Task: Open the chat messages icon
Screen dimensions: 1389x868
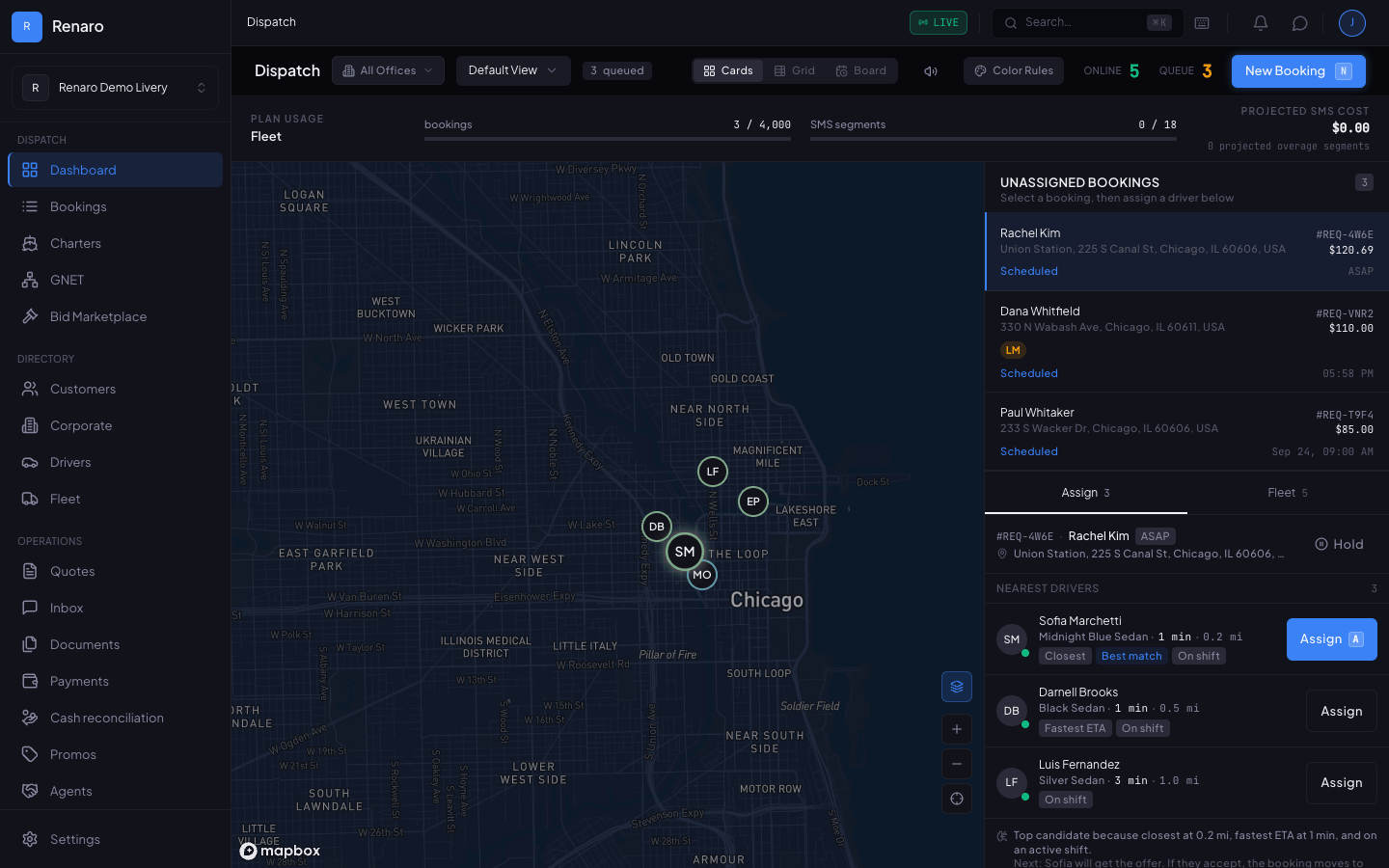Action: pyautogui.click(x=1299, y=23)
